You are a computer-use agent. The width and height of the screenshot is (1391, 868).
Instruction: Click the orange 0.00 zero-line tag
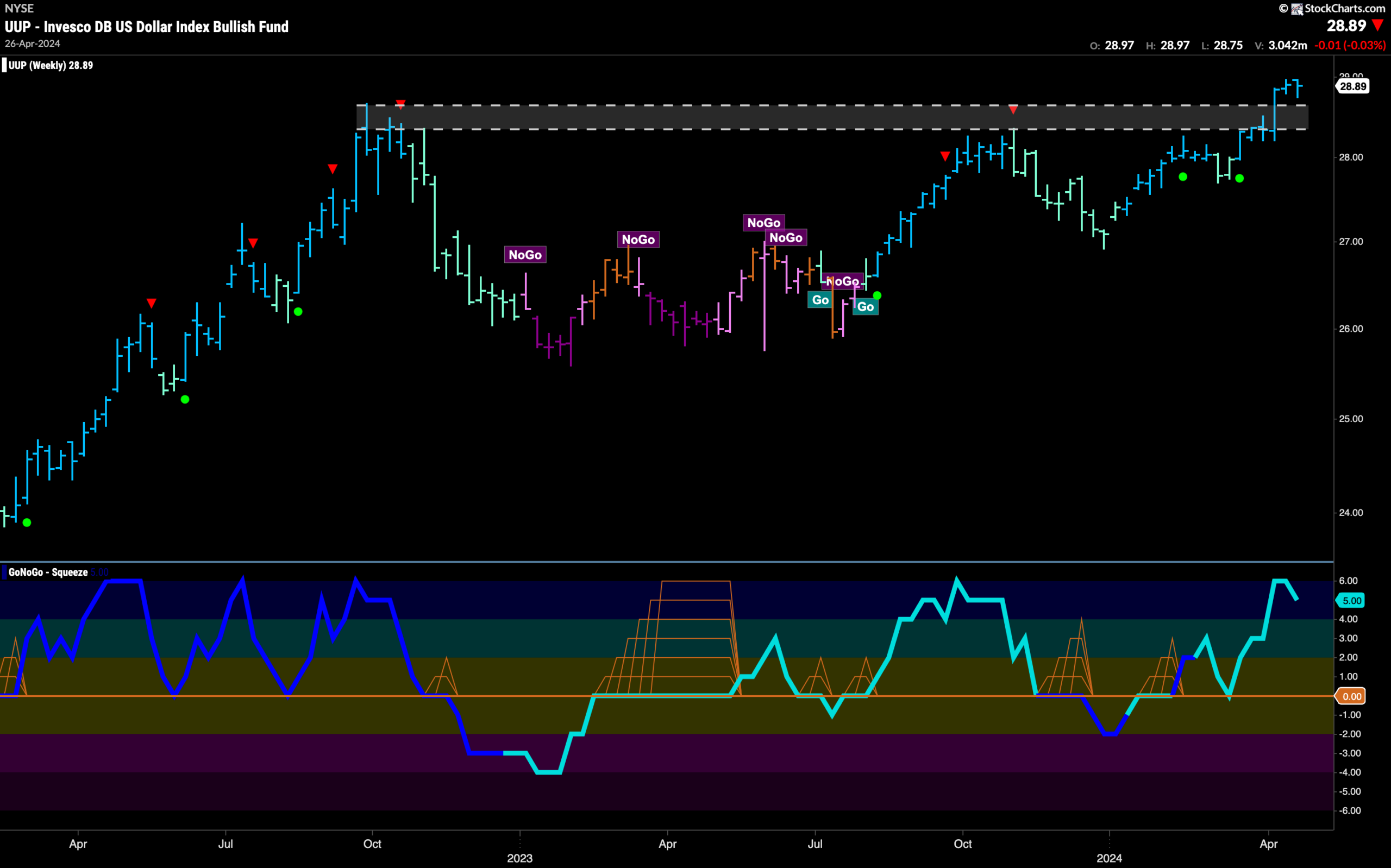click(x=1350, y=696)
